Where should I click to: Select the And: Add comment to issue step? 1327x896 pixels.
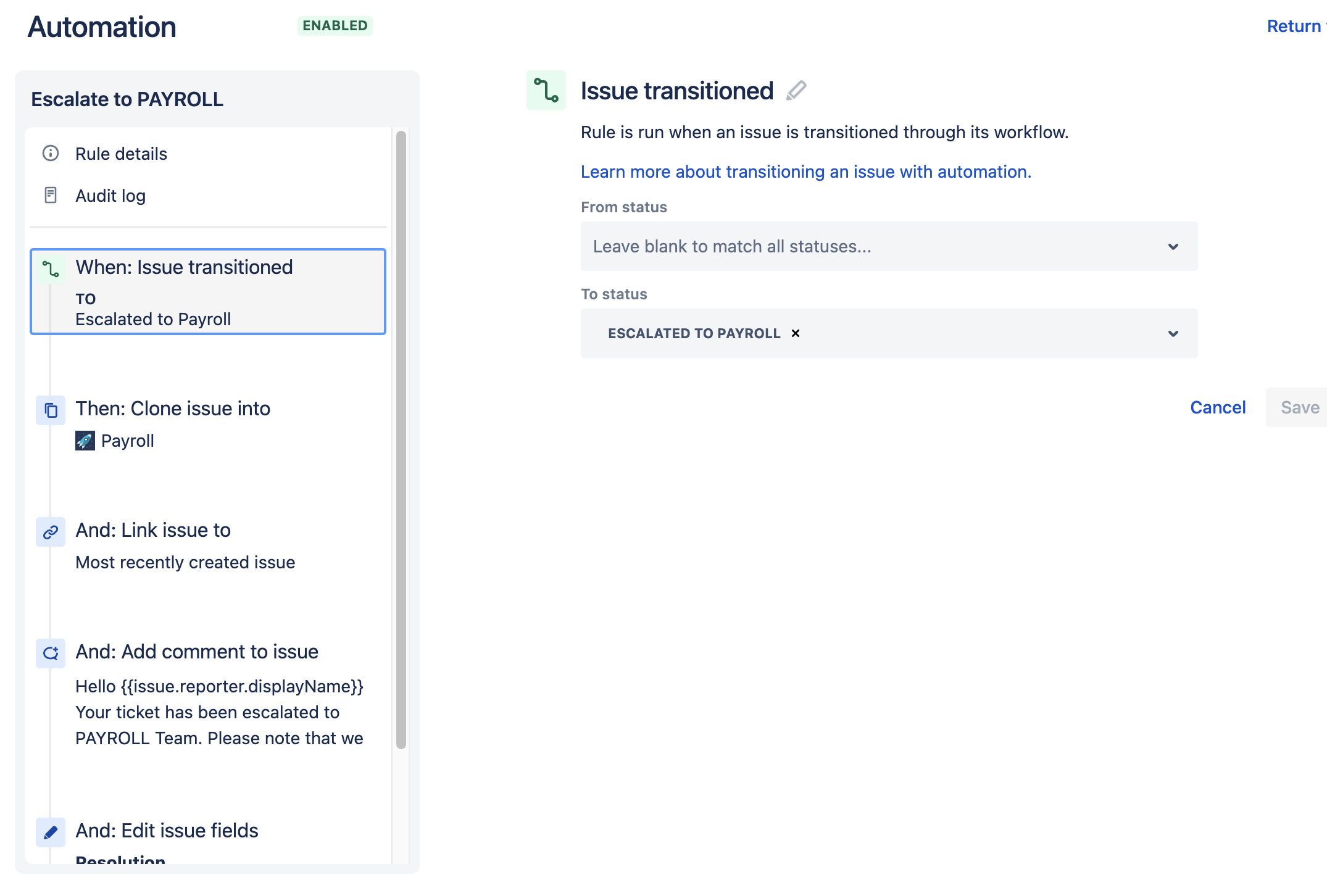click(197, 652)
